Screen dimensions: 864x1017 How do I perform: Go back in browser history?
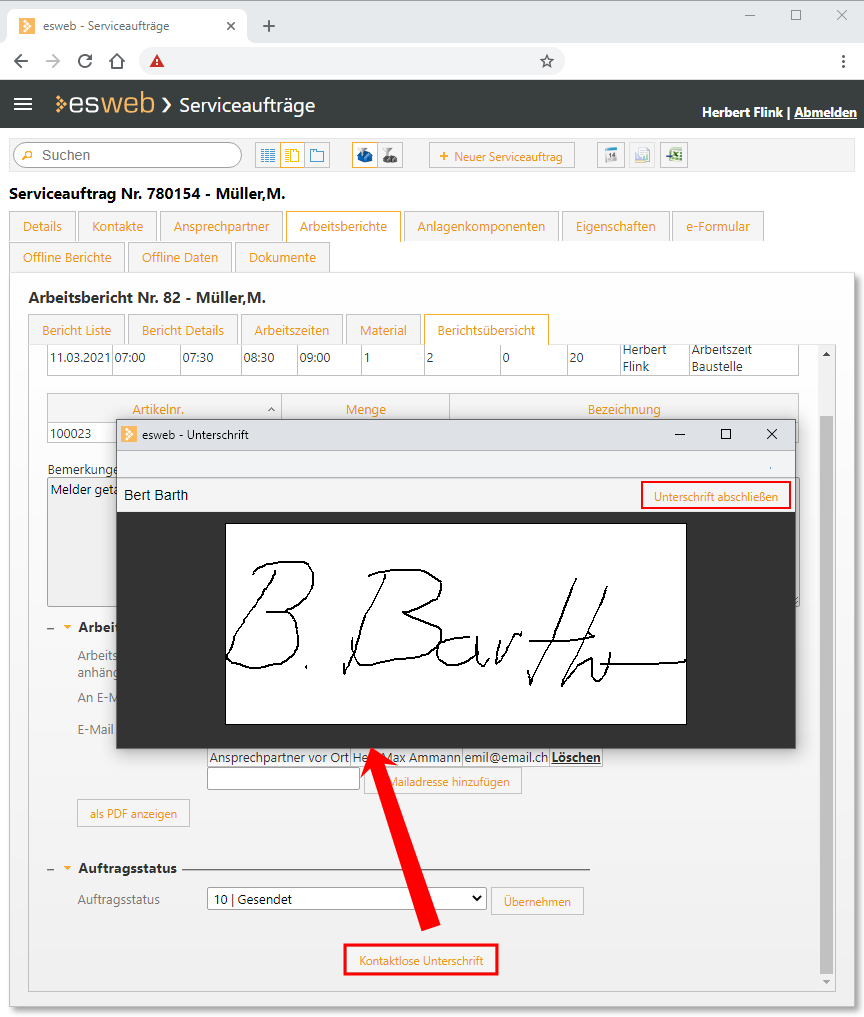(21, 62)
